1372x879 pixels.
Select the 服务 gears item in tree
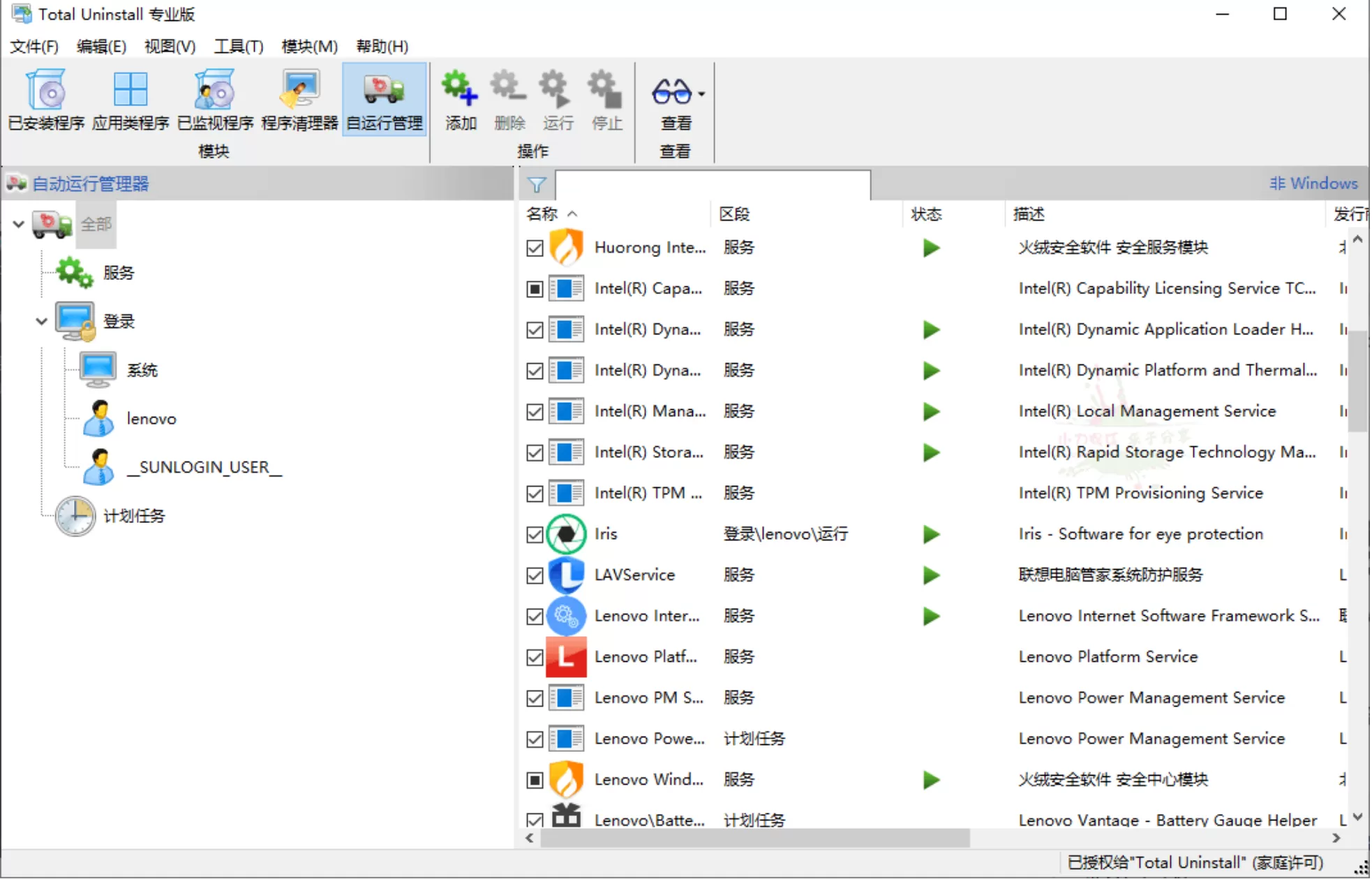(117, 273)
